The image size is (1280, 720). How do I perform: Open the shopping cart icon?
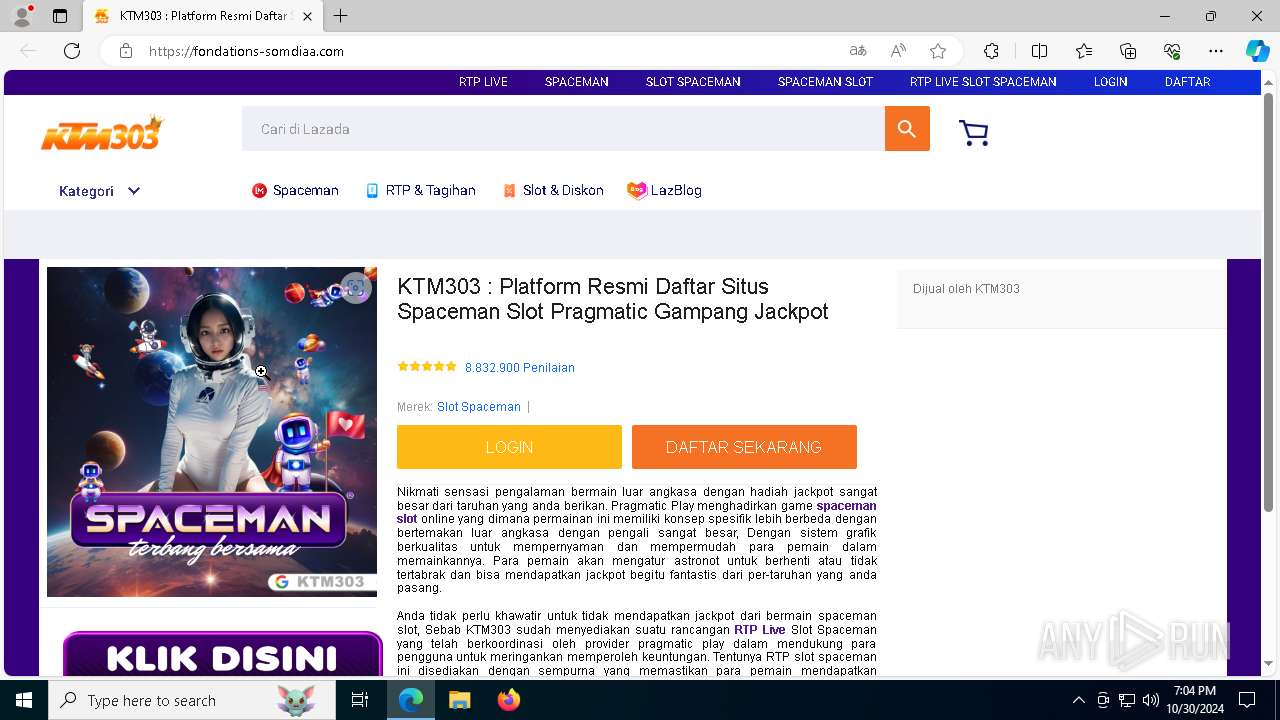(973, 132)
